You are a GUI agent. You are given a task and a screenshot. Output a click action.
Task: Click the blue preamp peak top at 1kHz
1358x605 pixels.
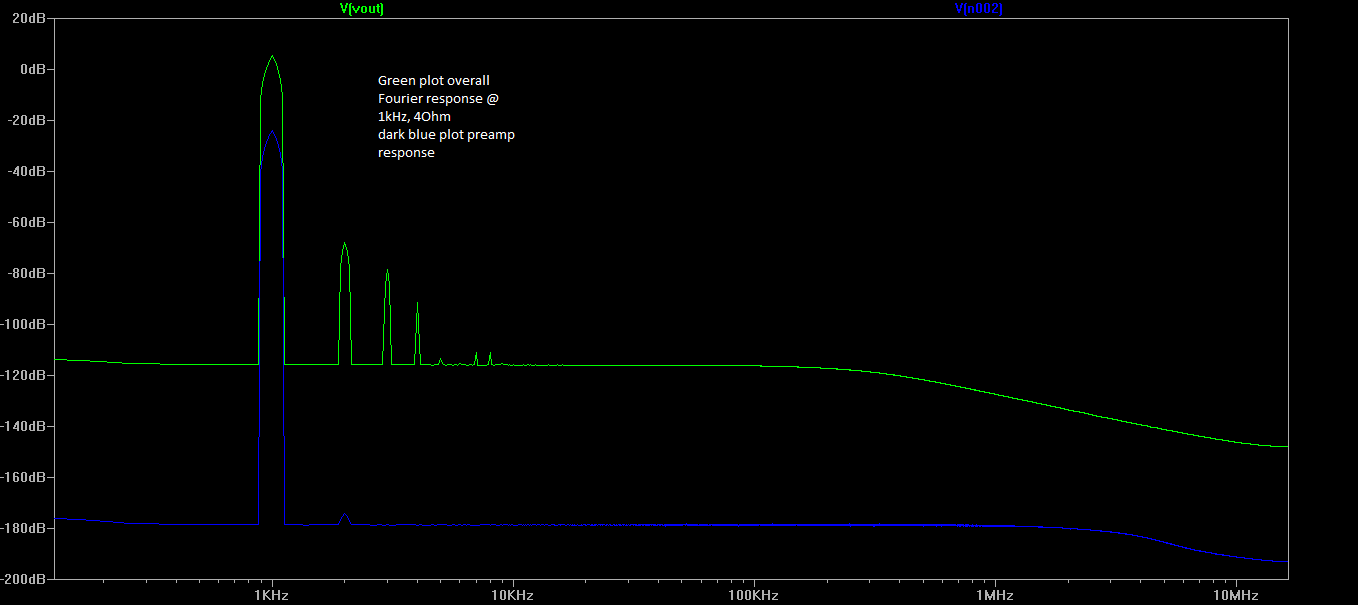[272, 133]
